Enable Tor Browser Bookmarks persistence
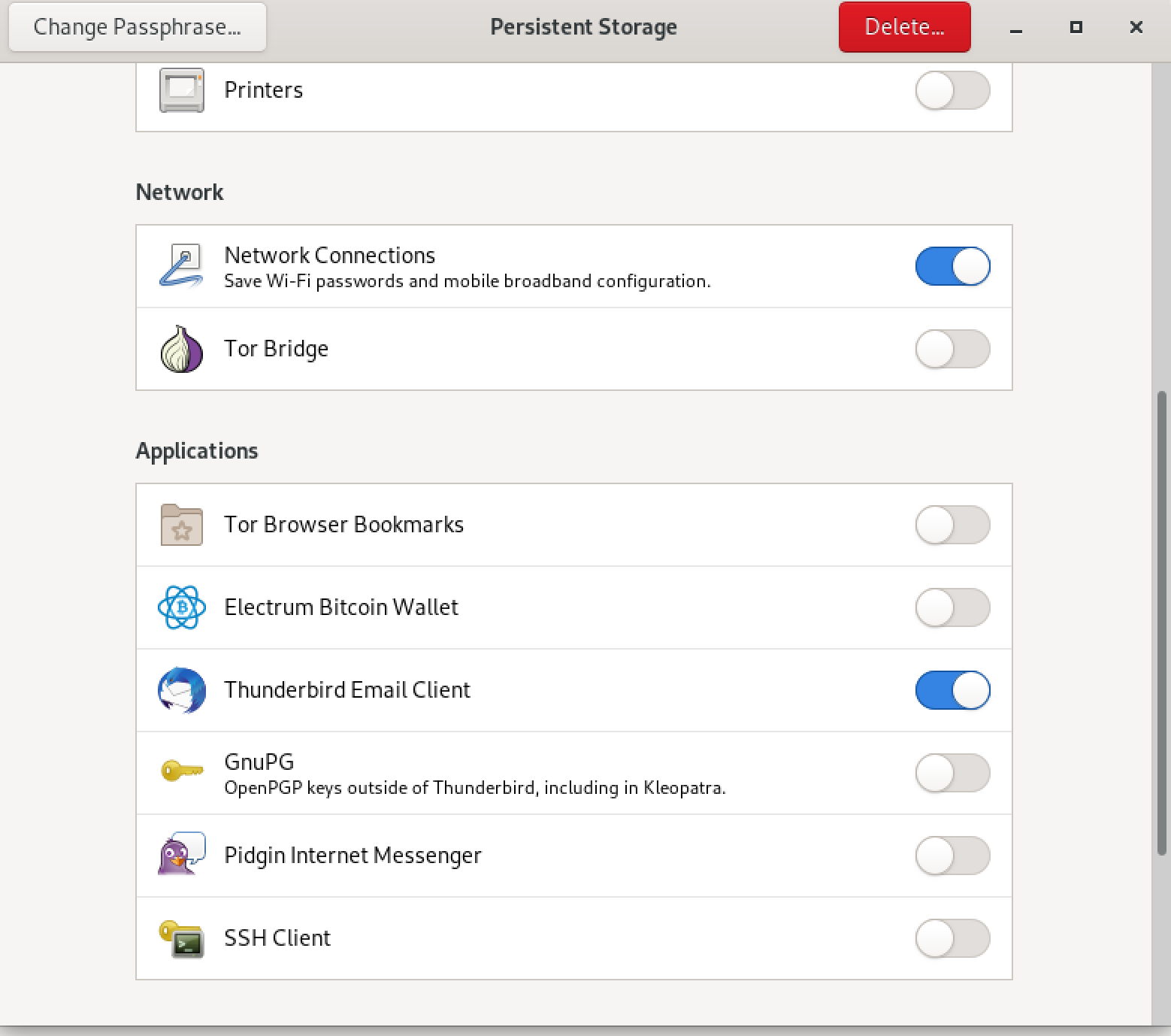This screenshot has width=1171, height=1036. coord(952,526)
